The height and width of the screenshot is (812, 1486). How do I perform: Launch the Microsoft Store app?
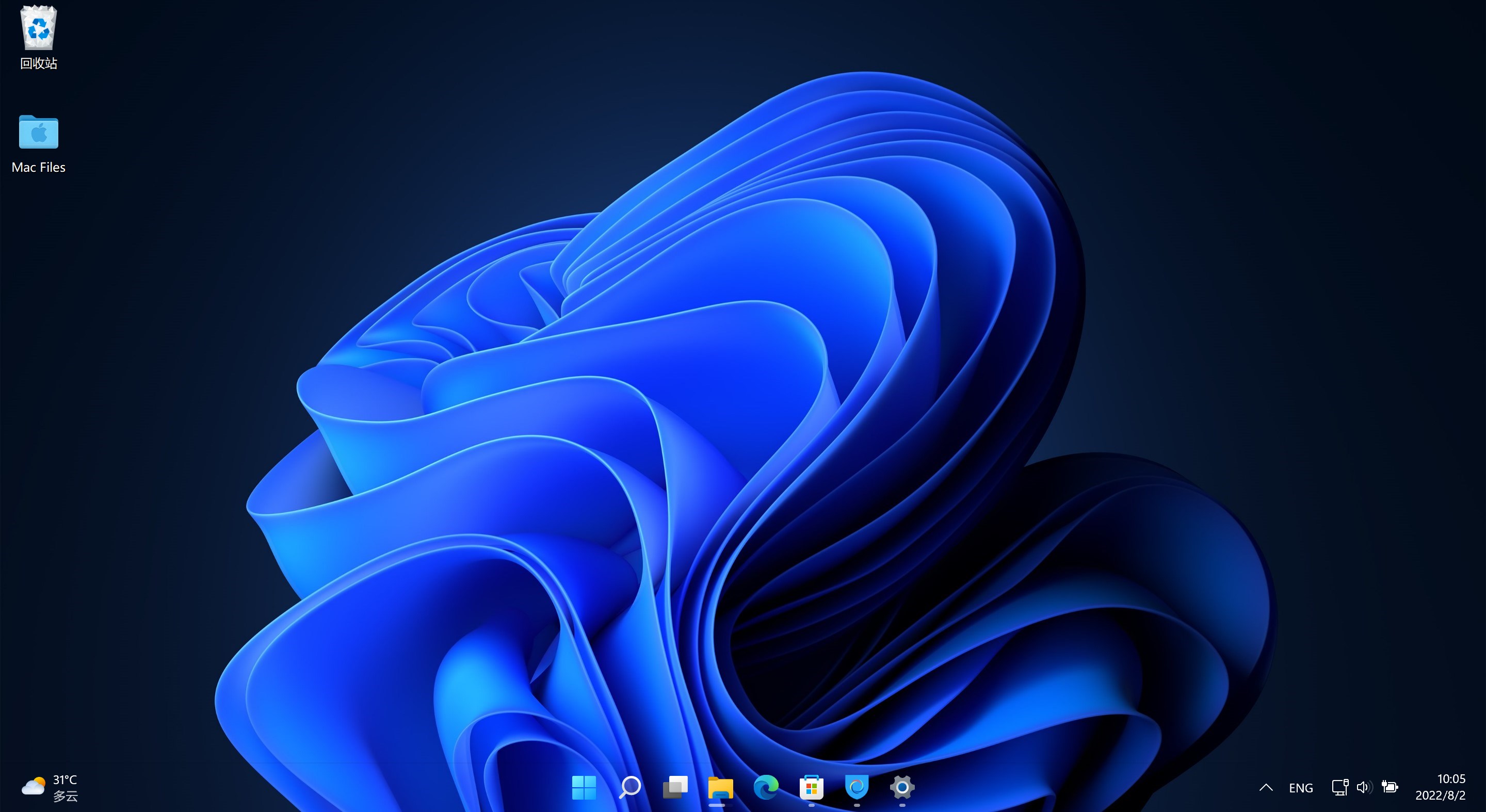coord(811,787)
